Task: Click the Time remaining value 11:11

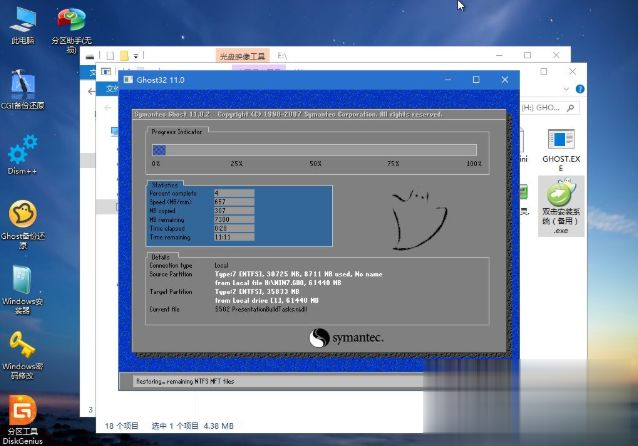Action: pyautogui.click(x=234, y=237)
